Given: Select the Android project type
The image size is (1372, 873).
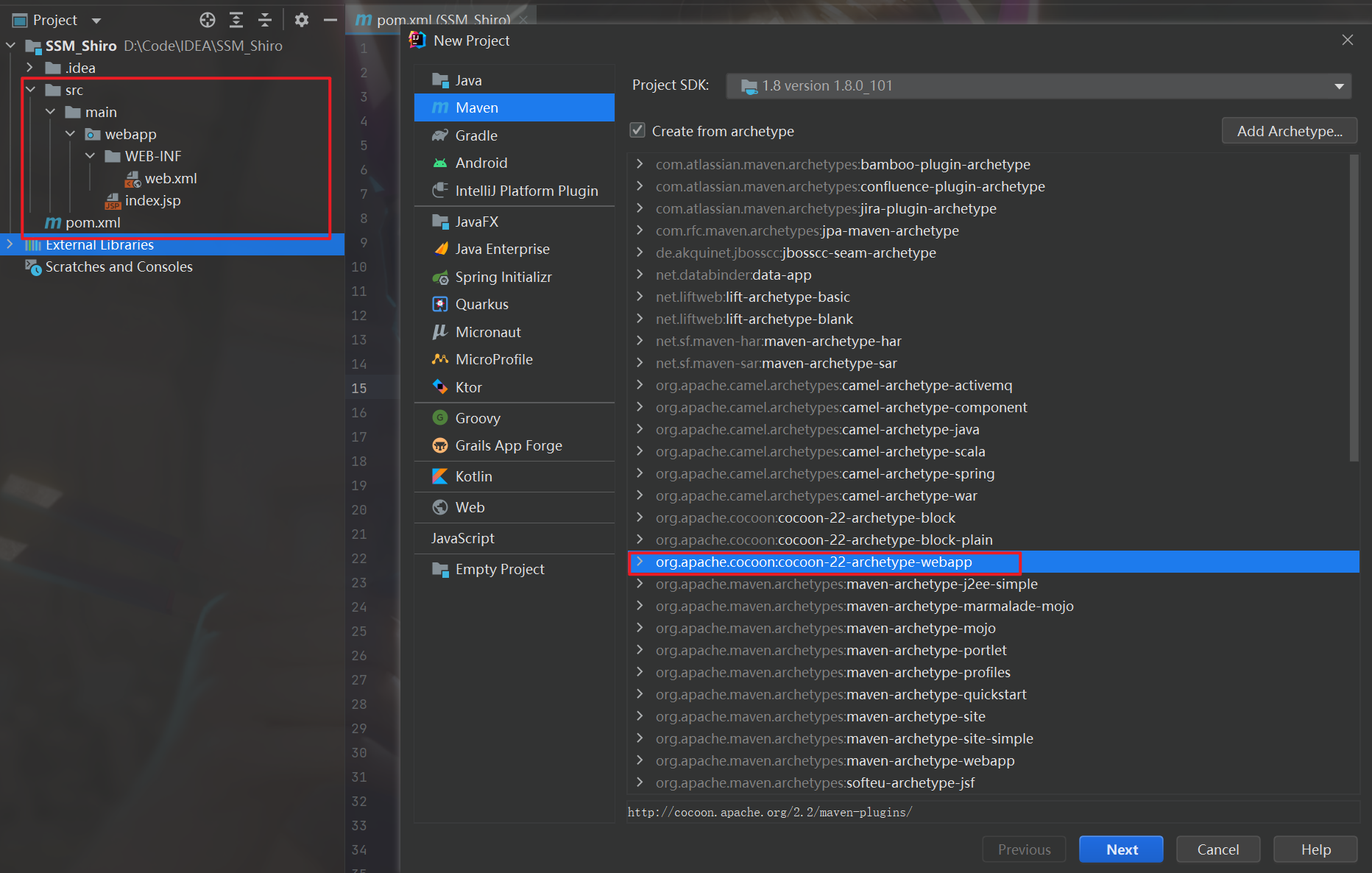Looking at the screenshot, I should tap(514, 163).
